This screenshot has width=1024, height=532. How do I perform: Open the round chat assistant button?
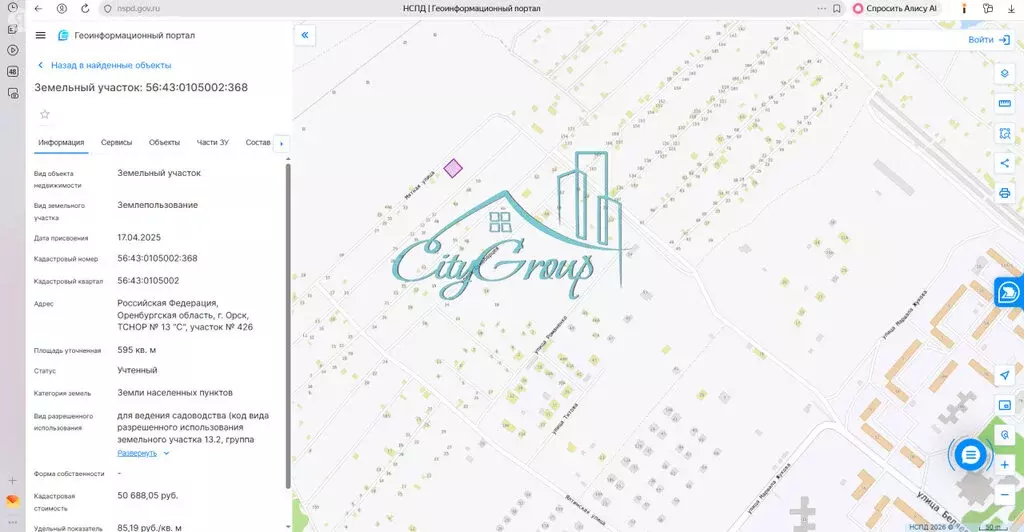[970, 455]
